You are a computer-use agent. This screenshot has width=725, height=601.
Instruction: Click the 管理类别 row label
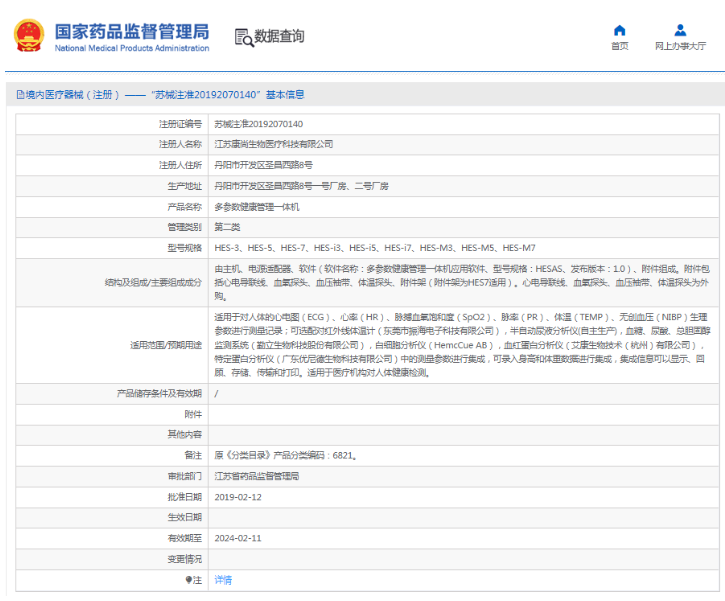(x=185, y=227)
